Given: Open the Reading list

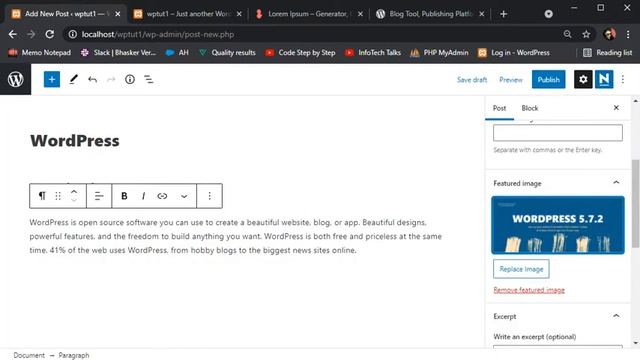Looking at the screenshot, I should click(608, 52).
